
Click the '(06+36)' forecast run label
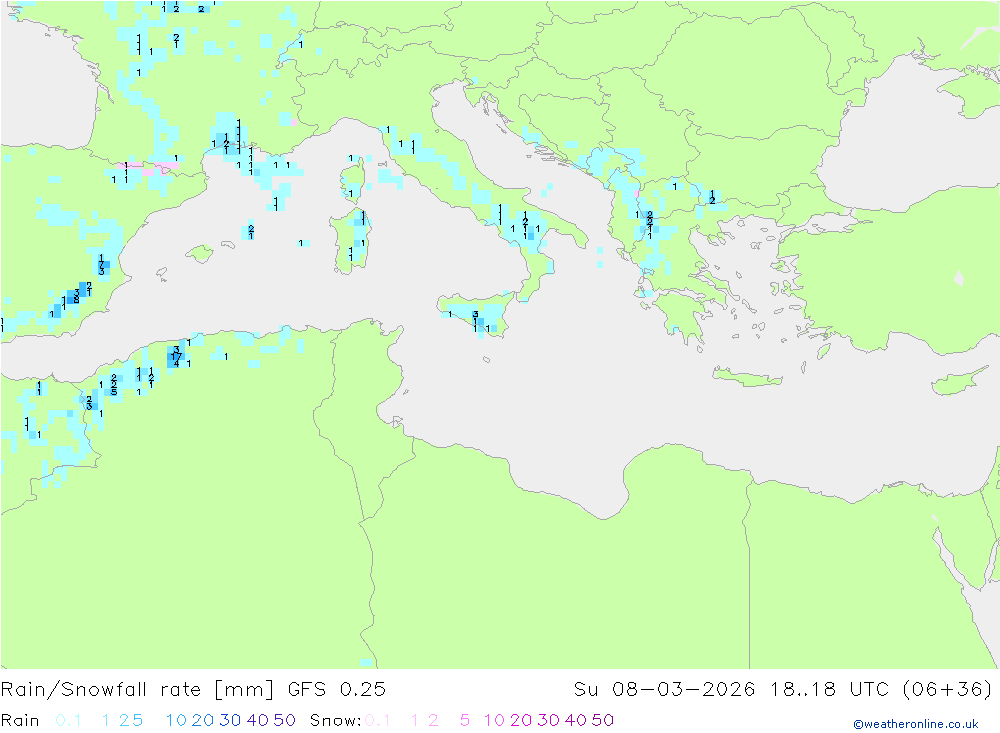[948, 690]
